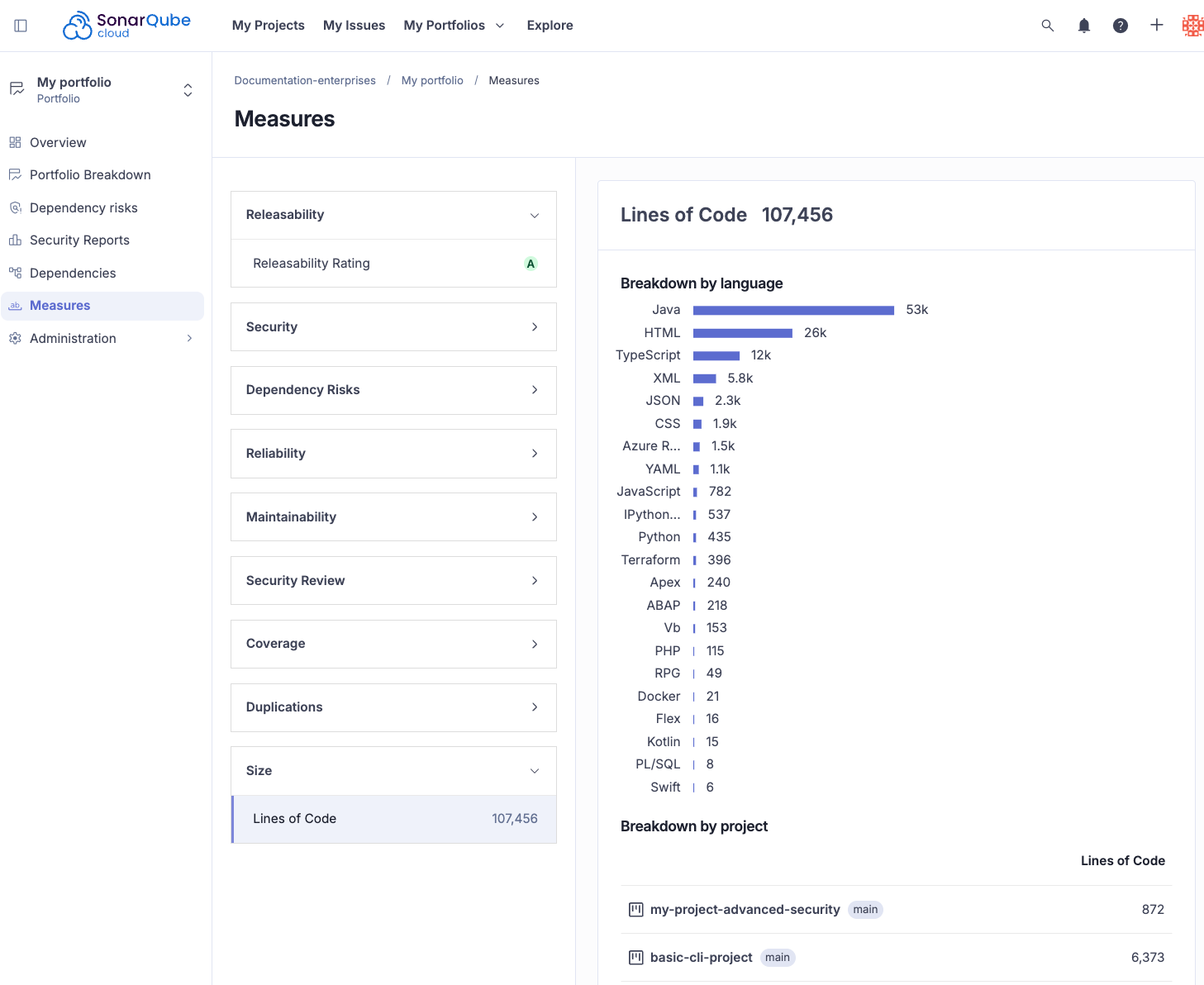Screen dimensions: 1204x985
Task: Click the Security Reports chart icon
Action: [x=15, y=240]
